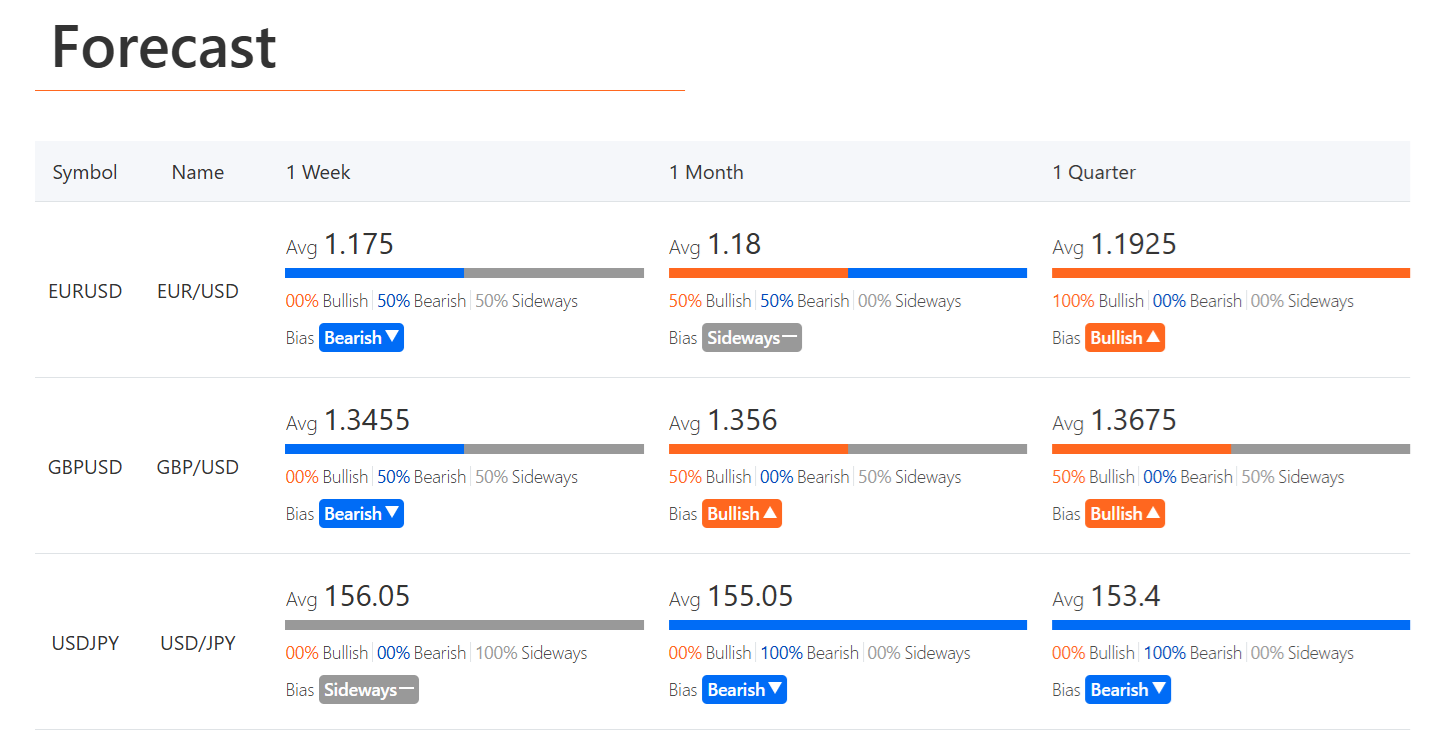Image resolution: width=1445 pixels, height=747 pixels.
Task: Click the 153.4 average value
Action: pos(1125,596)
